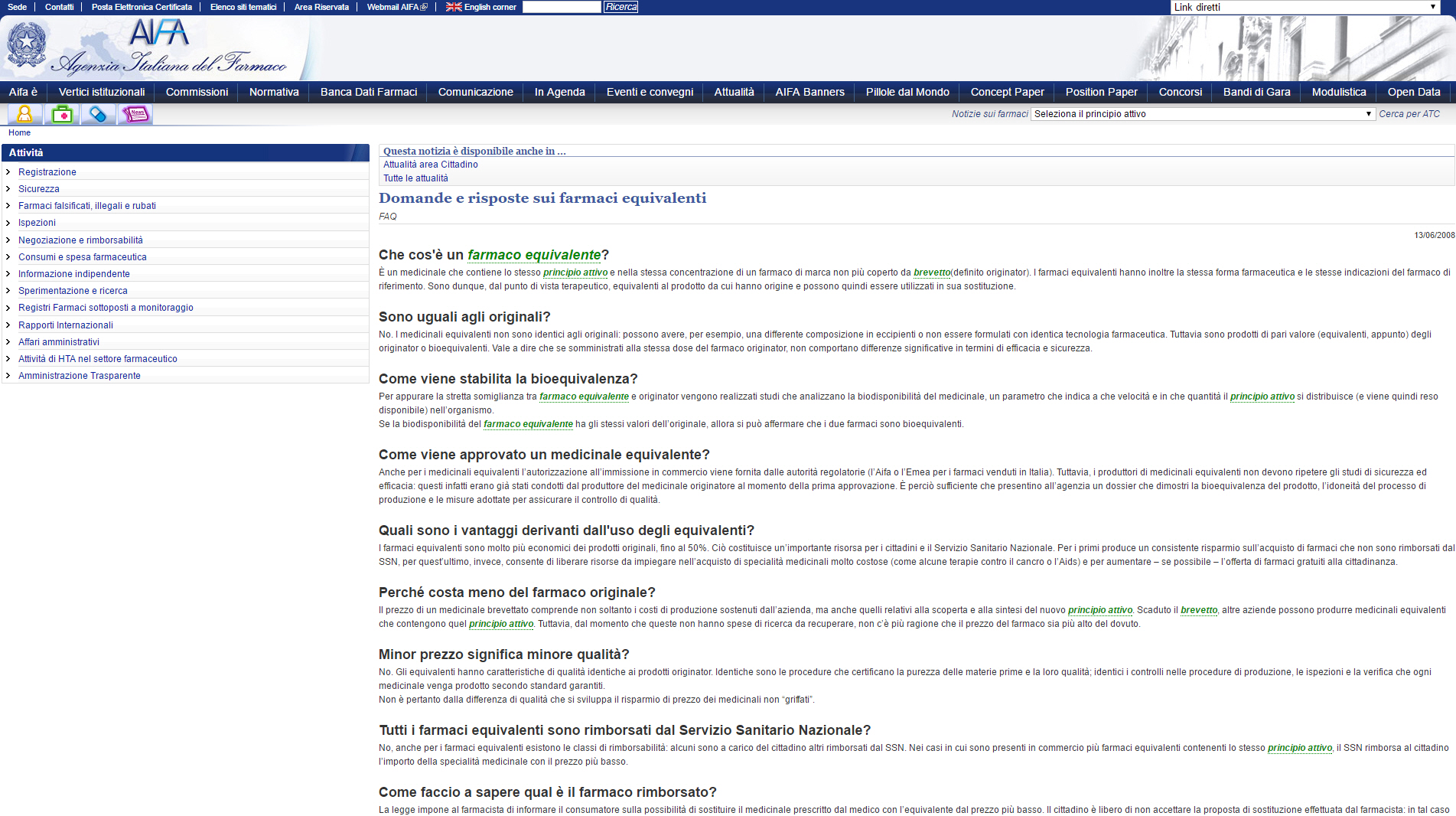Open the Concorsi menu
Screen dimensions: 1456x816
pyautogui.click(x=1180, y=92)
